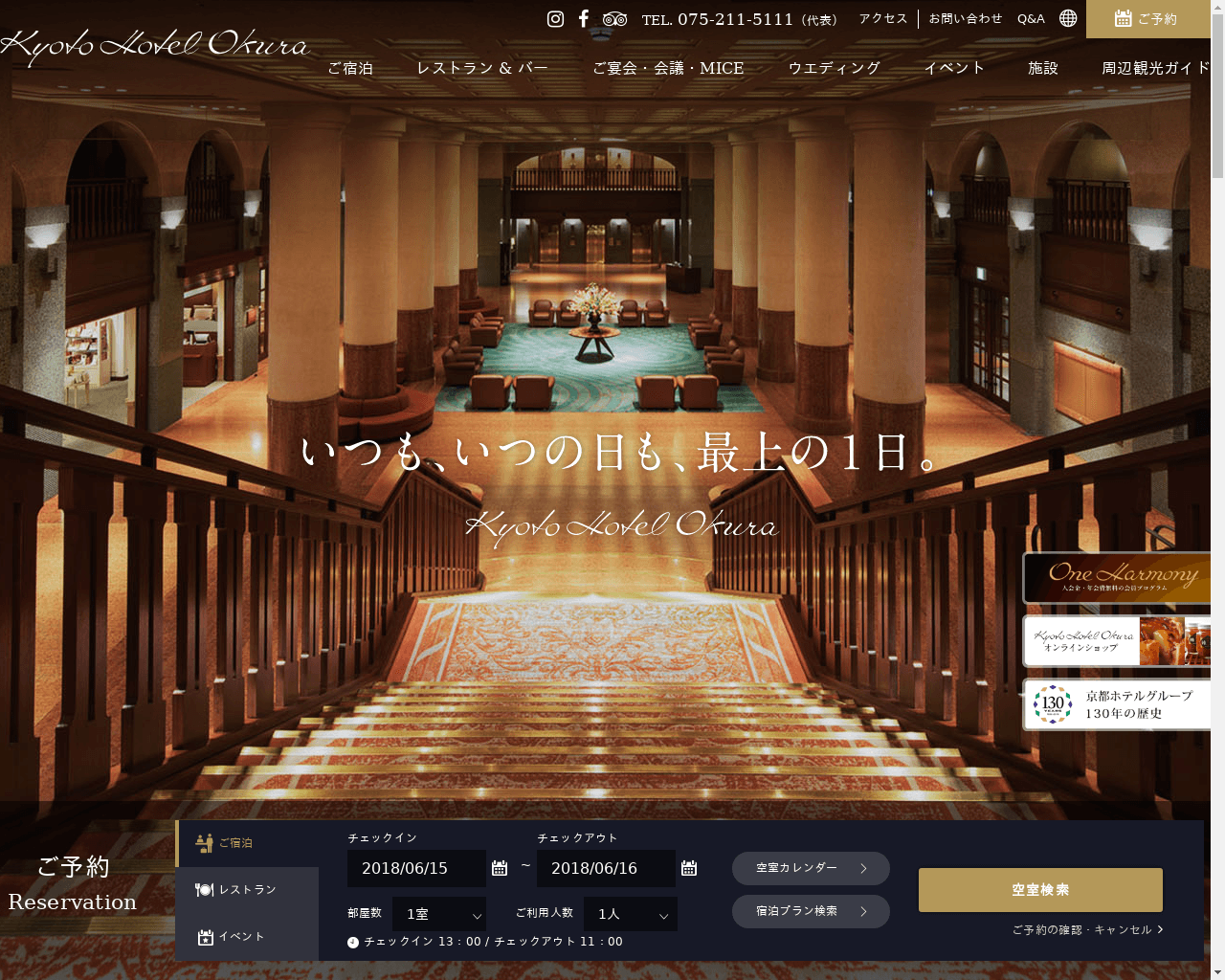Open the ご利用人数 guest count dropdown
The width and height of the screenshot is (1225, 980).
[x=631, y=914]
